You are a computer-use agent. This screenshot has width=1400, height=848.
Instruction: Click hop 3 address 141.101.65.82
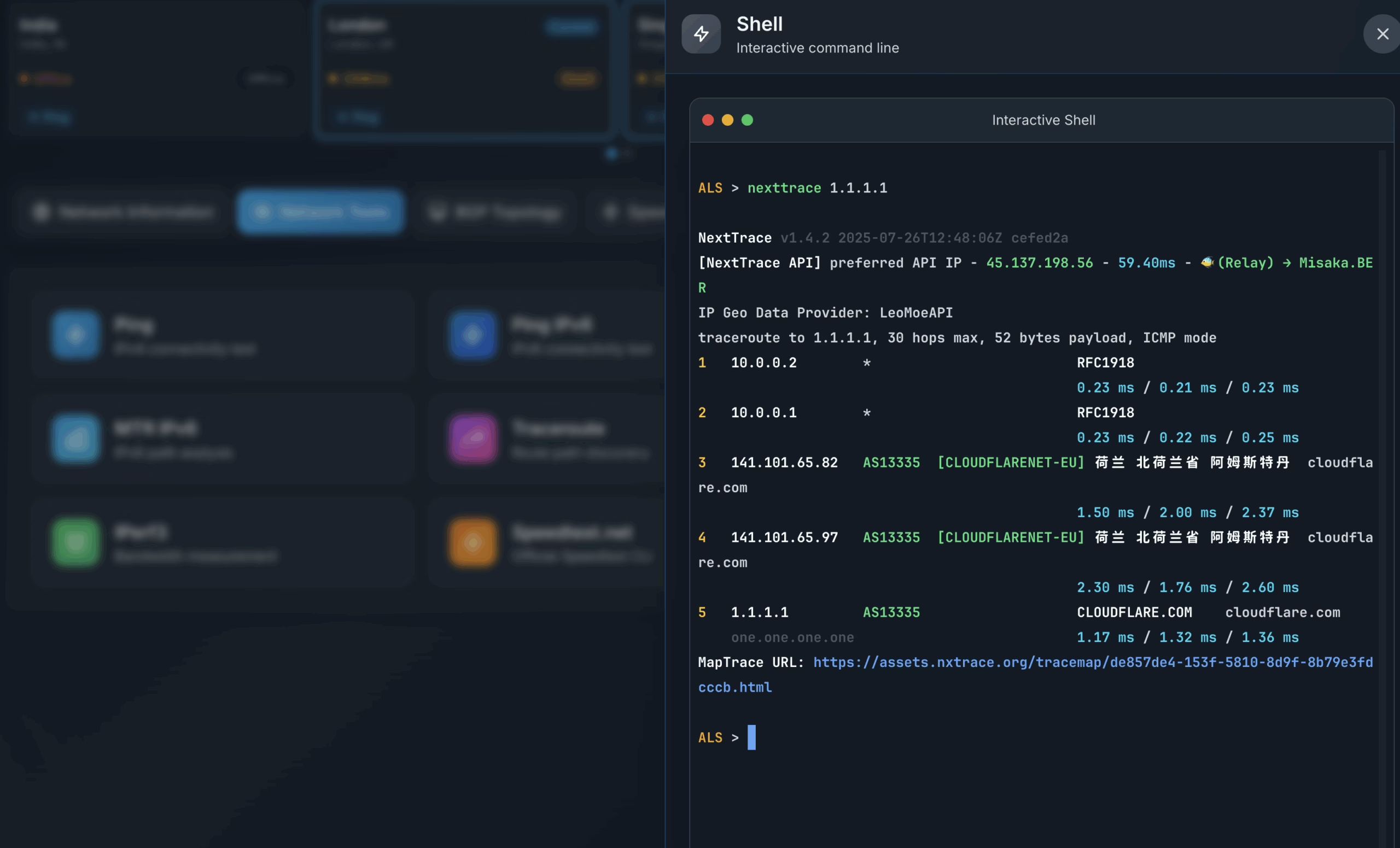point(784,463)
